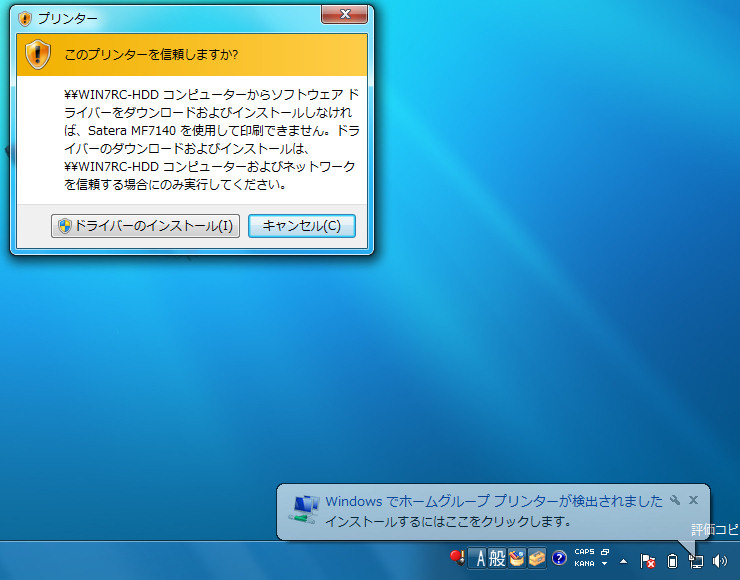Viewport: 740px width, 580px height.
Task: Toggle the KANA indicator on the language bar
Action: [584, 563]
